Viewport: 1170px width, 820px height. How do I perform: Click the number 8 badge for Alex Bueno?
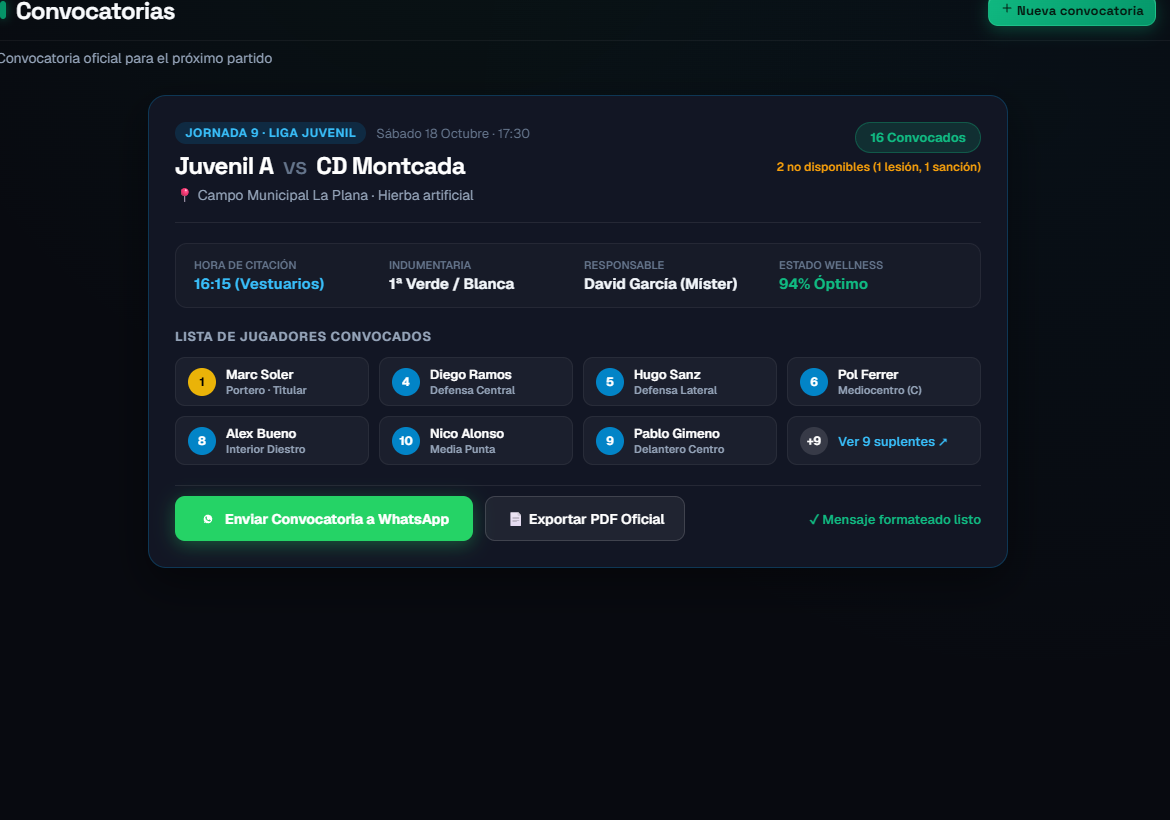[x=201, y=441]
